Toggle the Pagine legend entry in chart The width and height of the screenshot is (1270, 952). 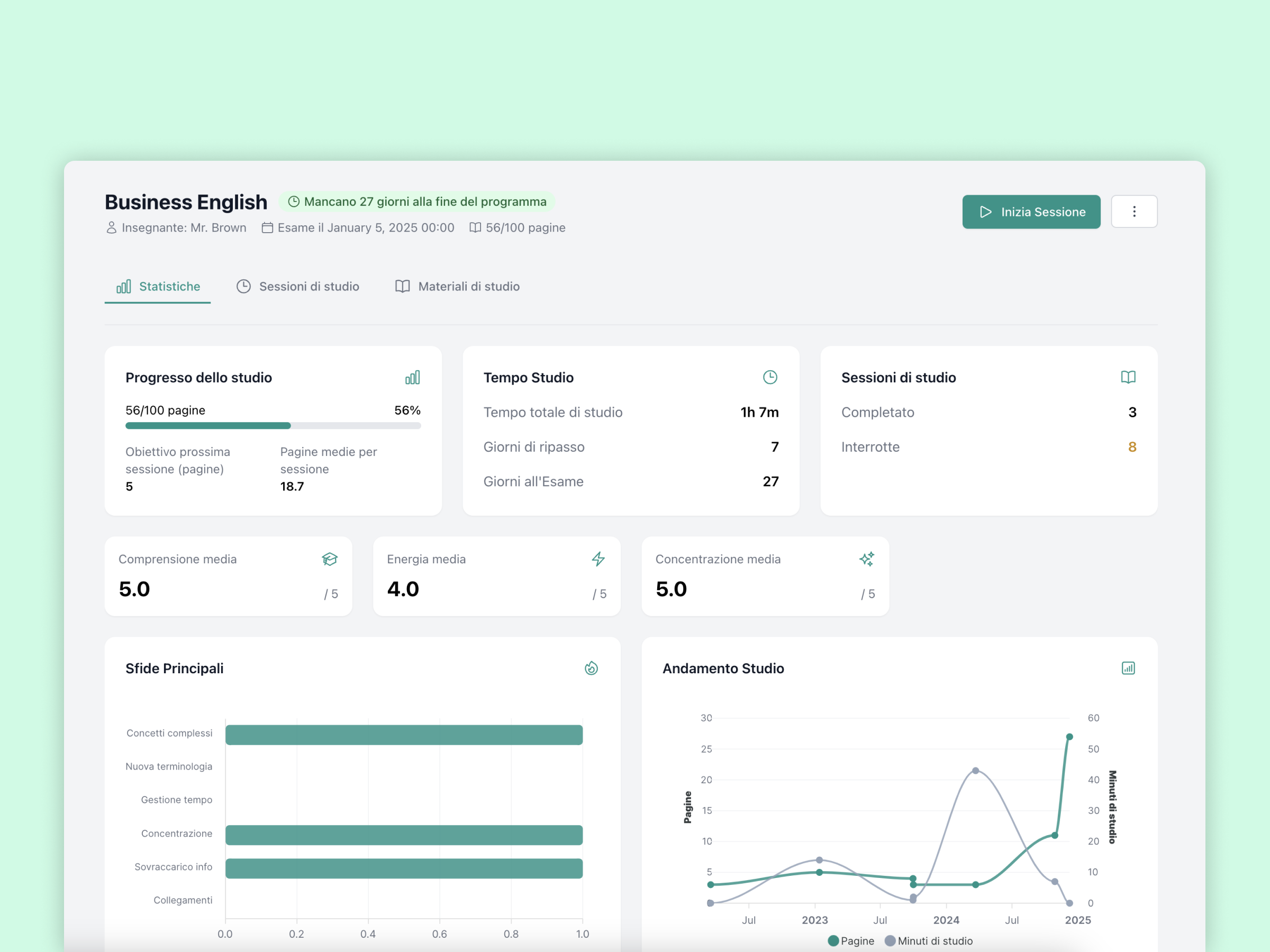tap(851, 941)
